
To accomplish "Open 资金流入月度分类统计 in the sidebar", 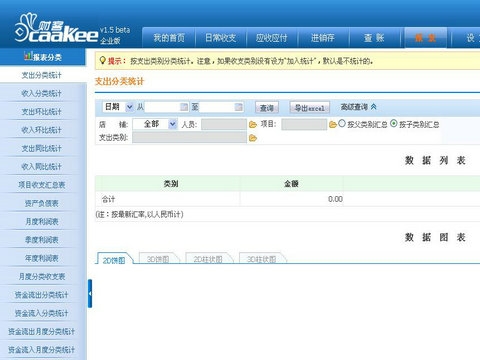I will [42, 350].
